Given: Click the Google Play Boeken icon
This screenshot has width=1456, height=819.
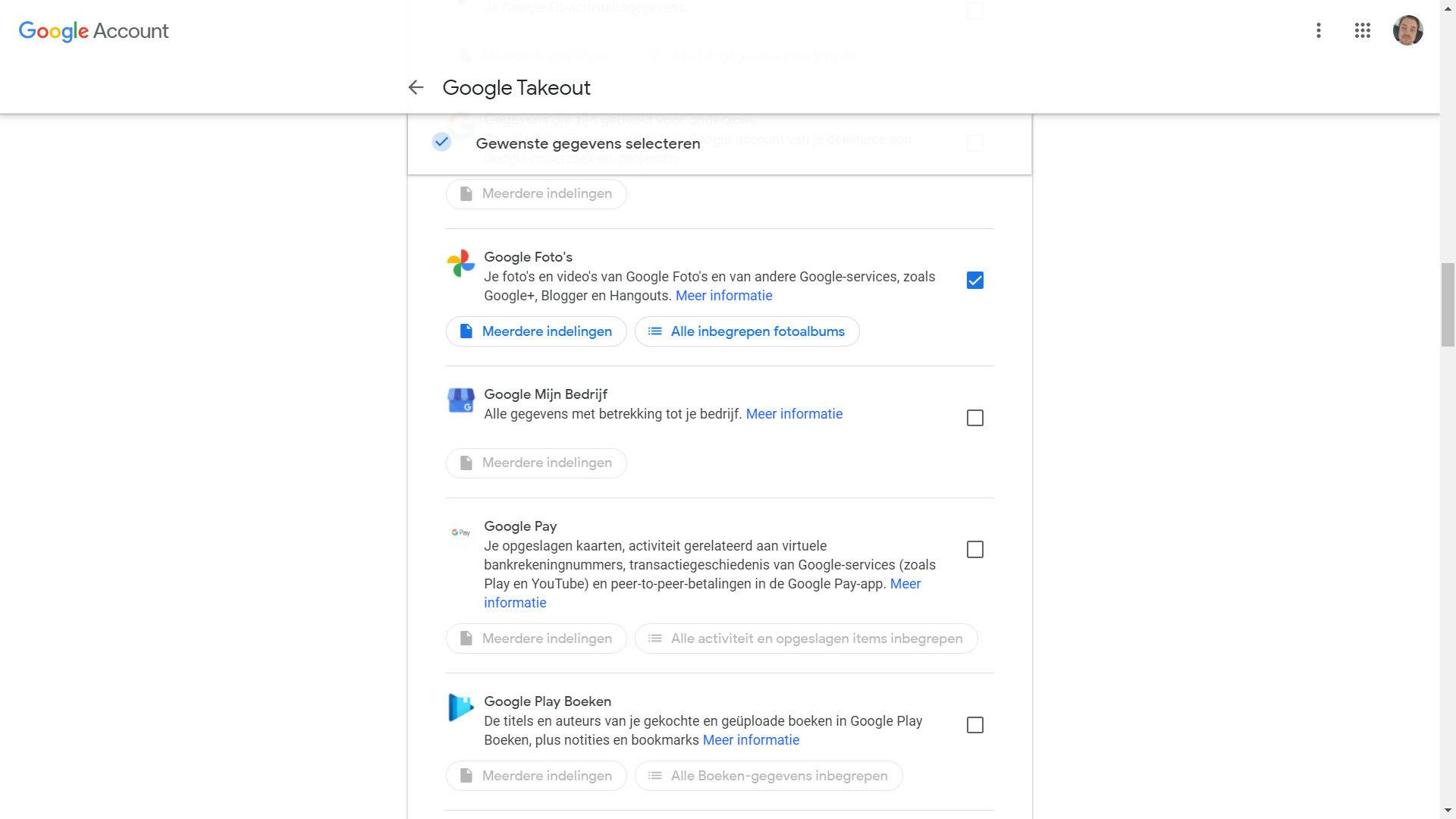Looking at the screenshot, I should point(460,708).
